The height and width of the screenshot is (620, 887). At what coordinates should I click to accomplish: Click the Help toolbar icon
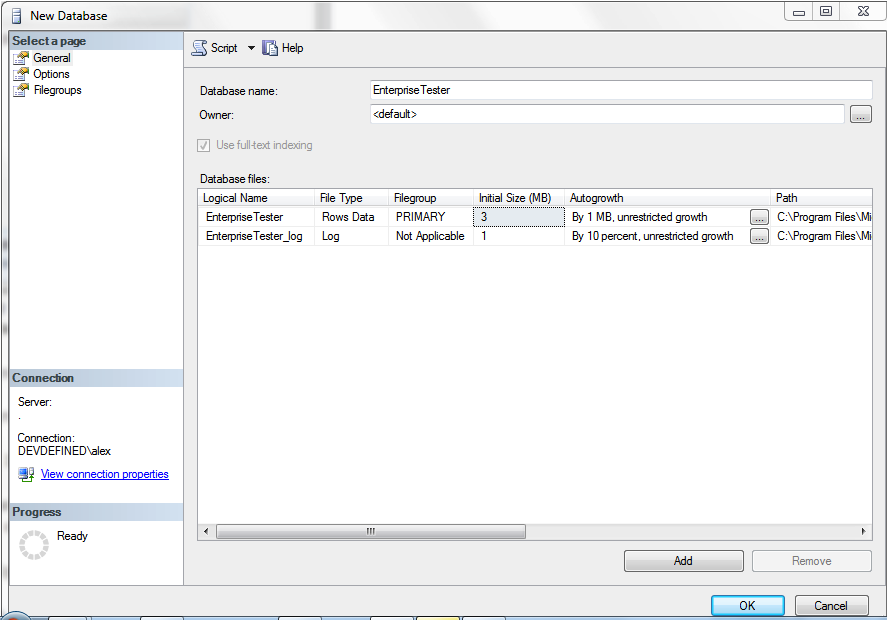270,48
